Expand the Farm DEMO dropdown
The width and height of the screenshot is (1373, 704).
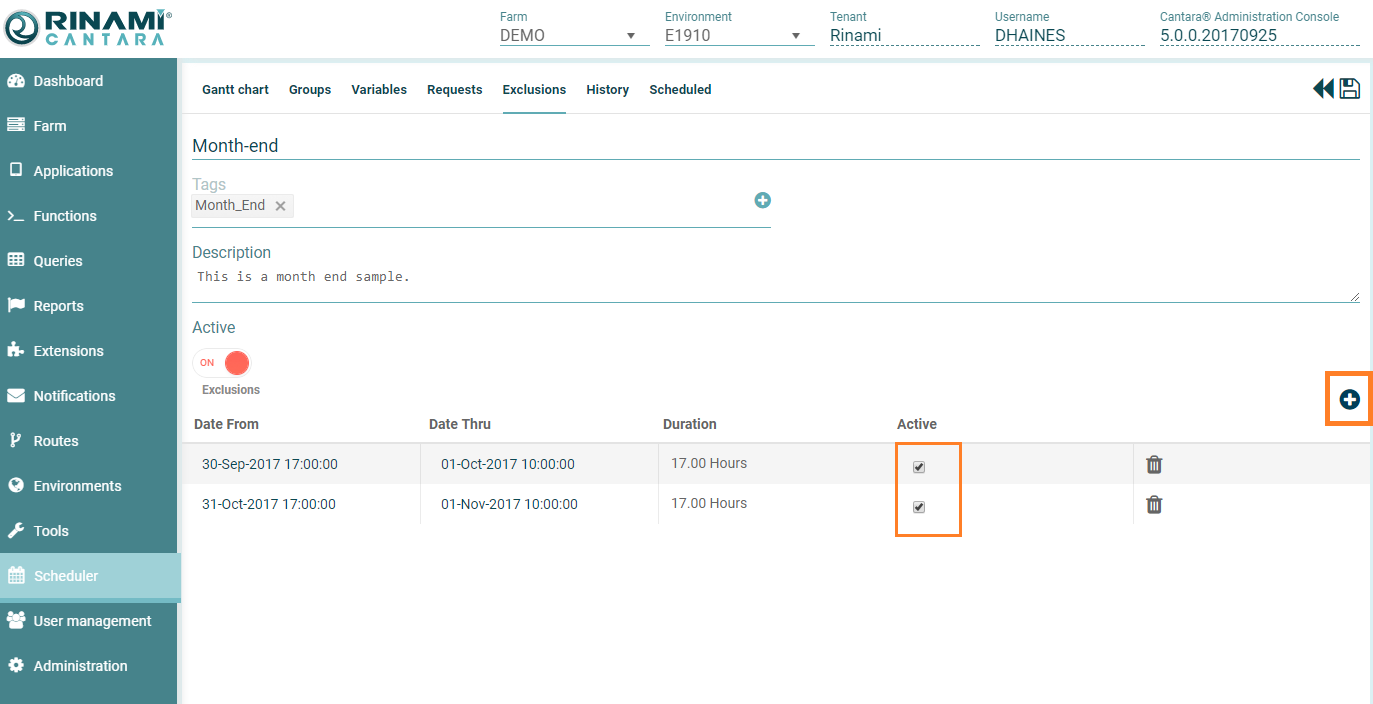[630, 36]
